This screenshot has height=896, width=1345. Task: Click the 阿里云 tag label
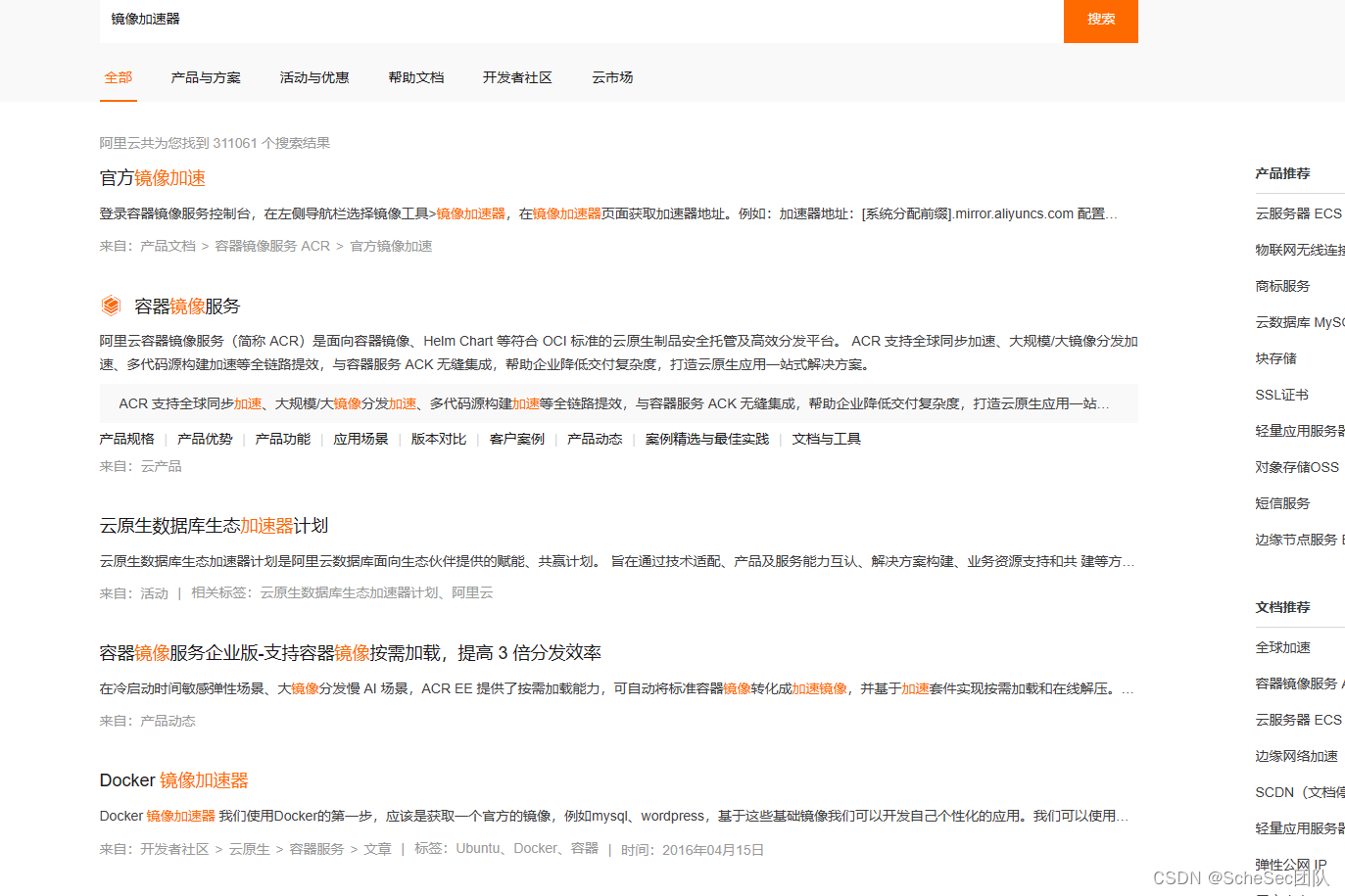point(472,592)
